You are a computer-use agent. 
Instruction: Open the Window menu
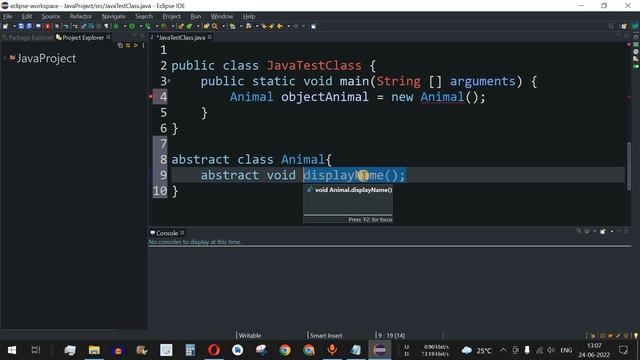222,16
